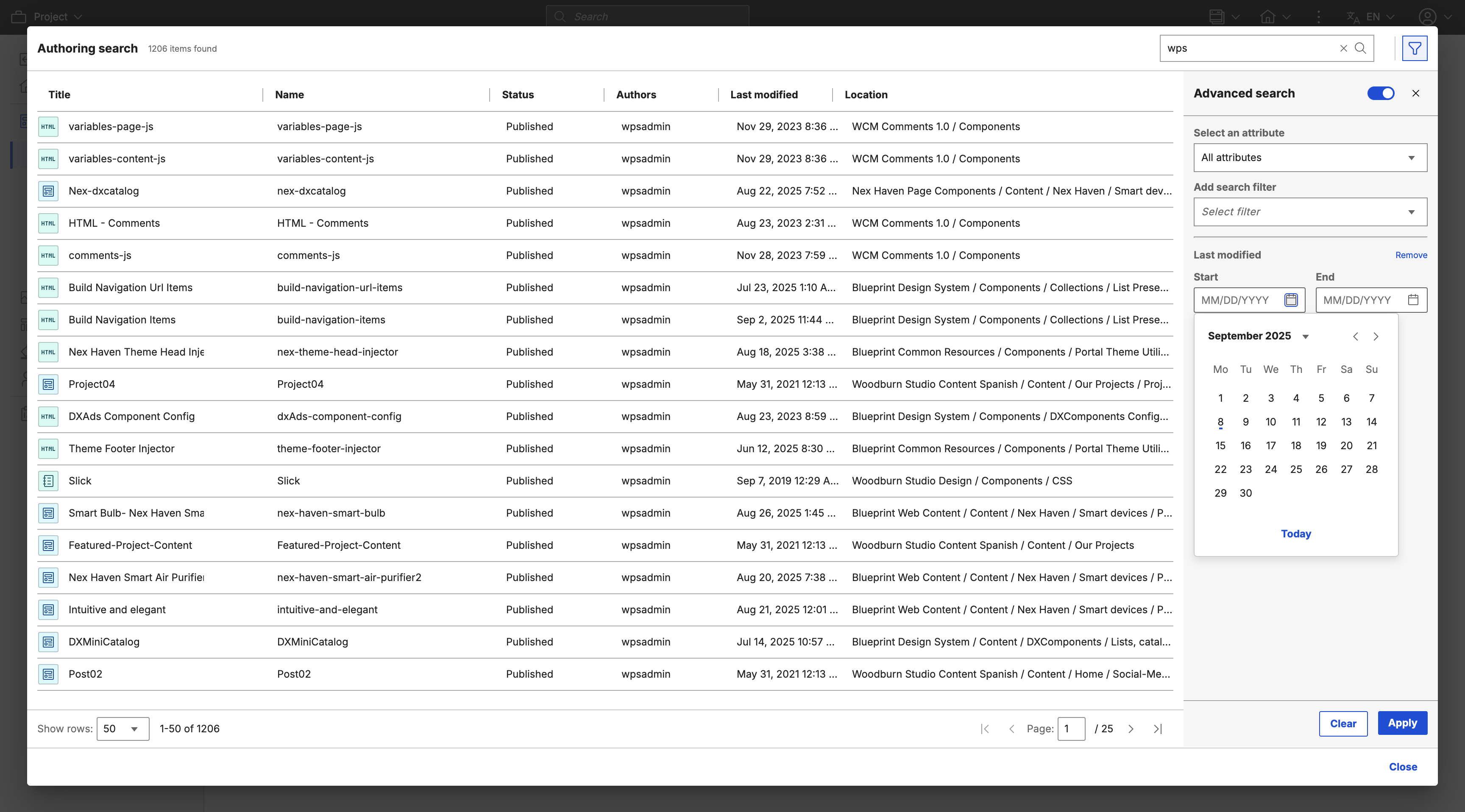Open the Start date calendar icon
Image resolution: width=1465 pixels, height=812 pixels.
tap(1291, 300)
